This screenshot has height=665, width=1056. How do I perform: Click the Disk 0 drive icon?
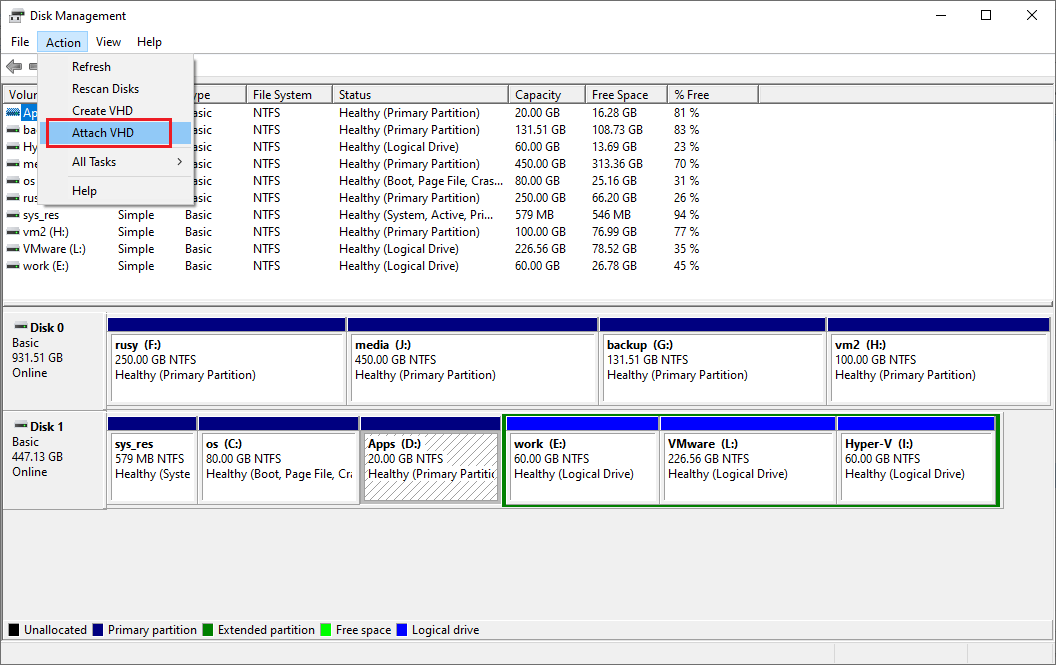coord(20,327)
